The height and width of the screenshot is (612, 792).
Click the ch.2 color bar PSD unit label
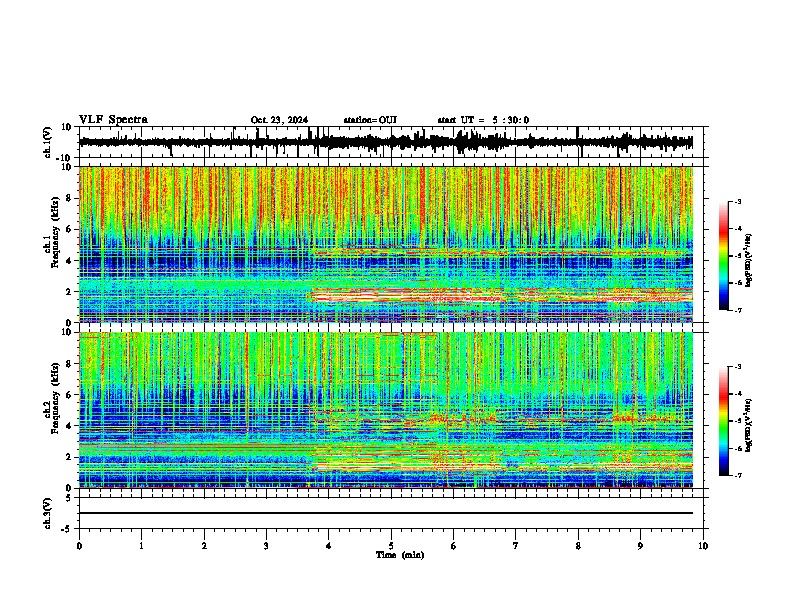pyautogui.click(x=749, y=423)
